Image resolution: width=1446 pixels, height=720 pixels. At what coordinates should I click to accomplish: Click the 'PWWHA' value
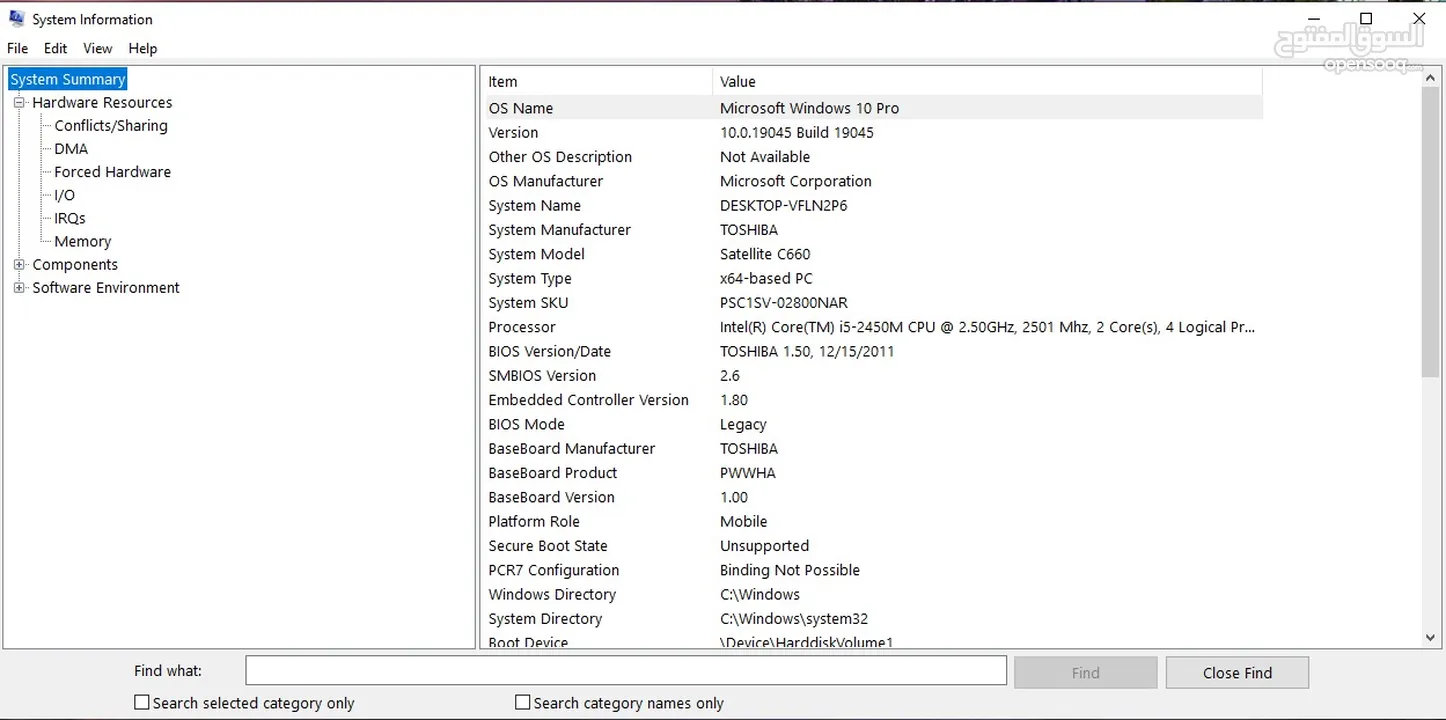747,473
